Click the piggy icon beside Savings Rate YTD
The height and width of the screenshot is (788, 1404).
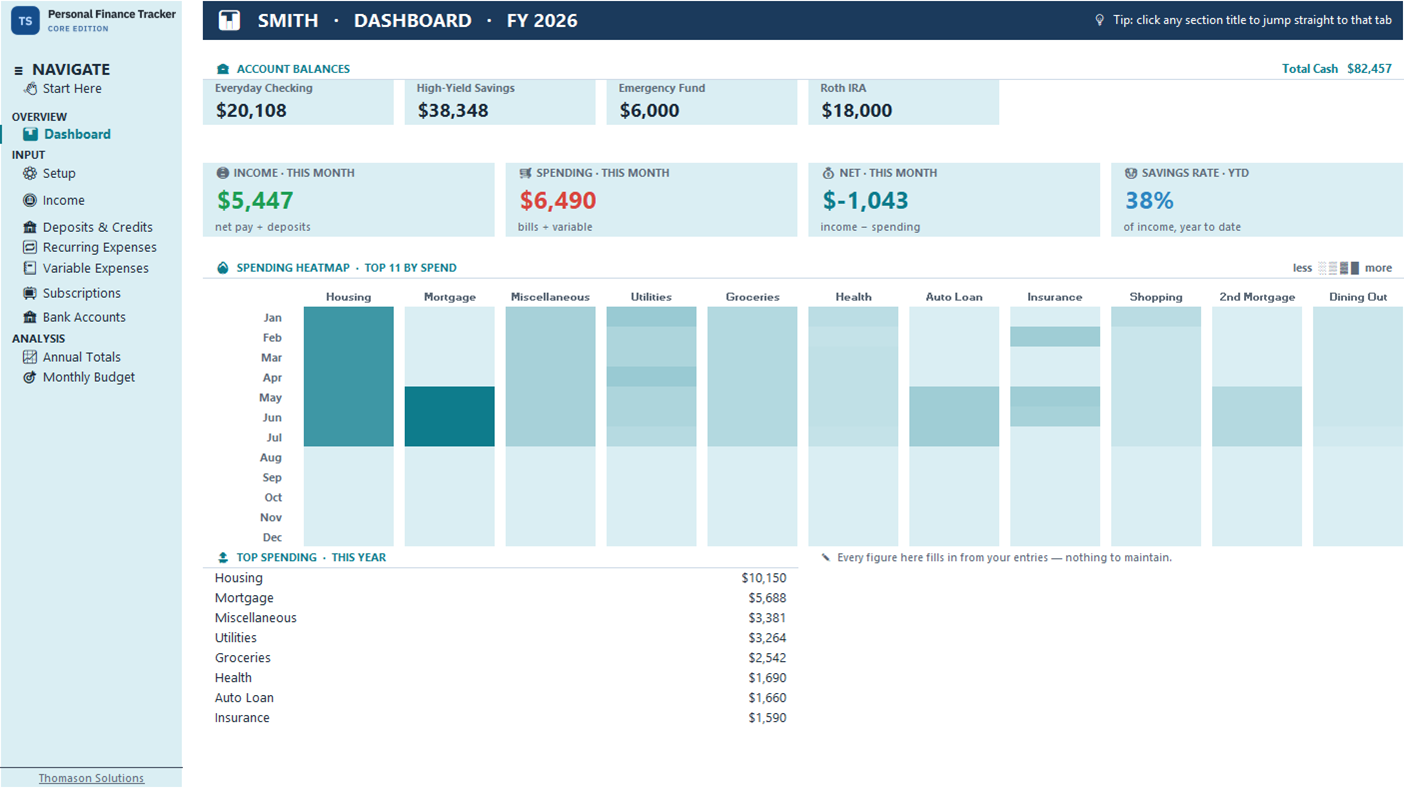coord(1131,173)
